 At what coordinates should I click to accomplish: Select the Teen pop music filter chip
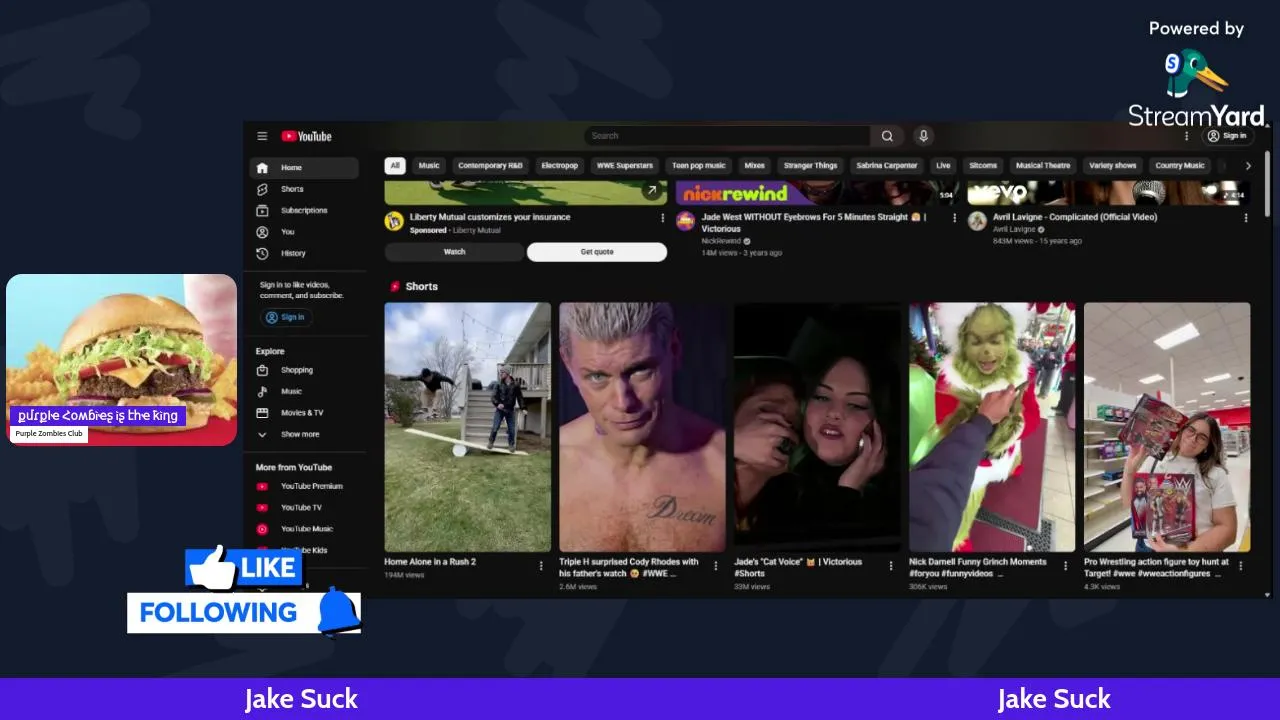[x=699, y=166]
